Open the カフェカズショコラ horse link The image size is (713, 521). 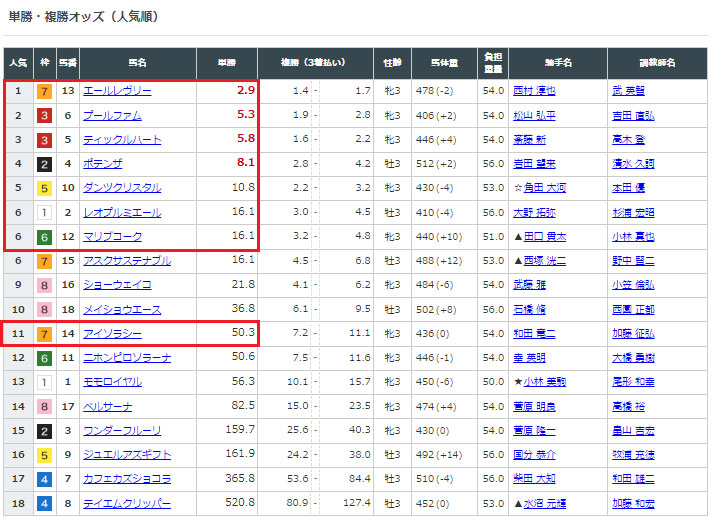pyautogui.click(x=126, y=480)
